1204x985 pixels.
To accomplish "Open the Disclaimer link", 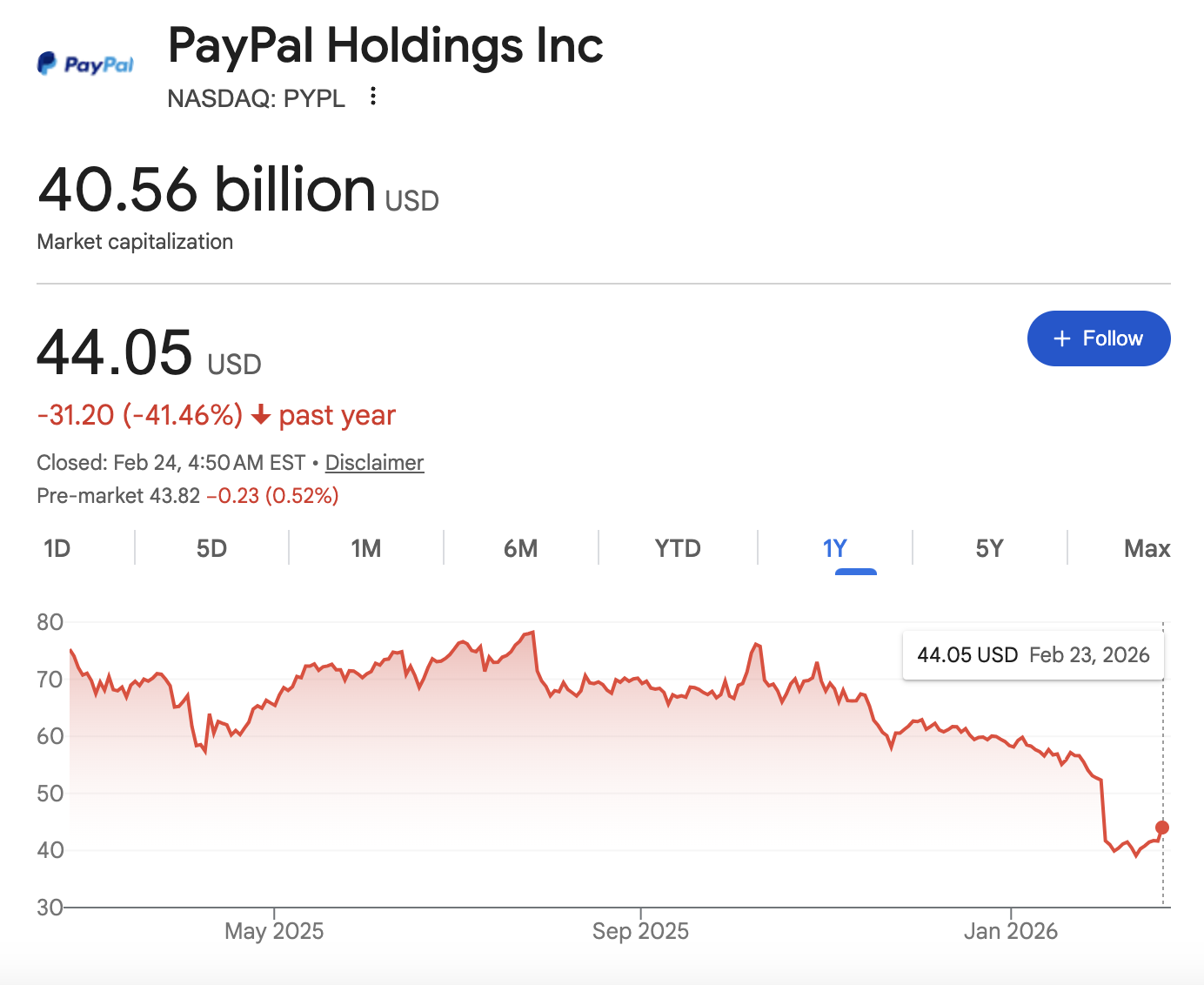I will [x=374, y=463].
